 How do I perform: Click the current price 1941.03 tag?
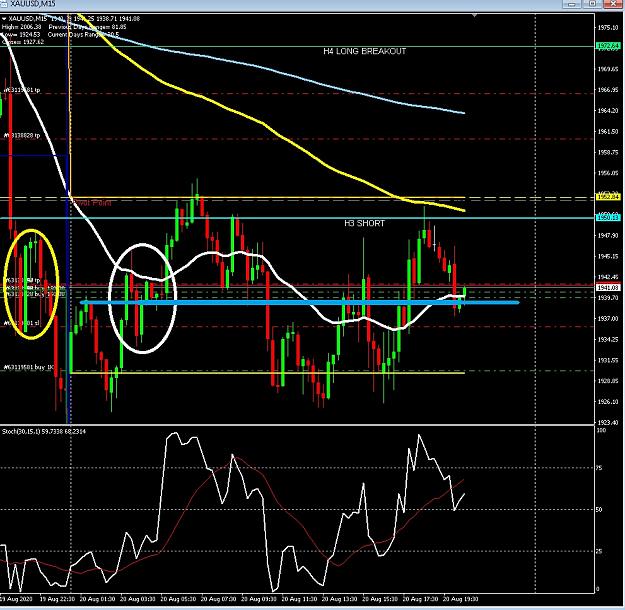608,287
